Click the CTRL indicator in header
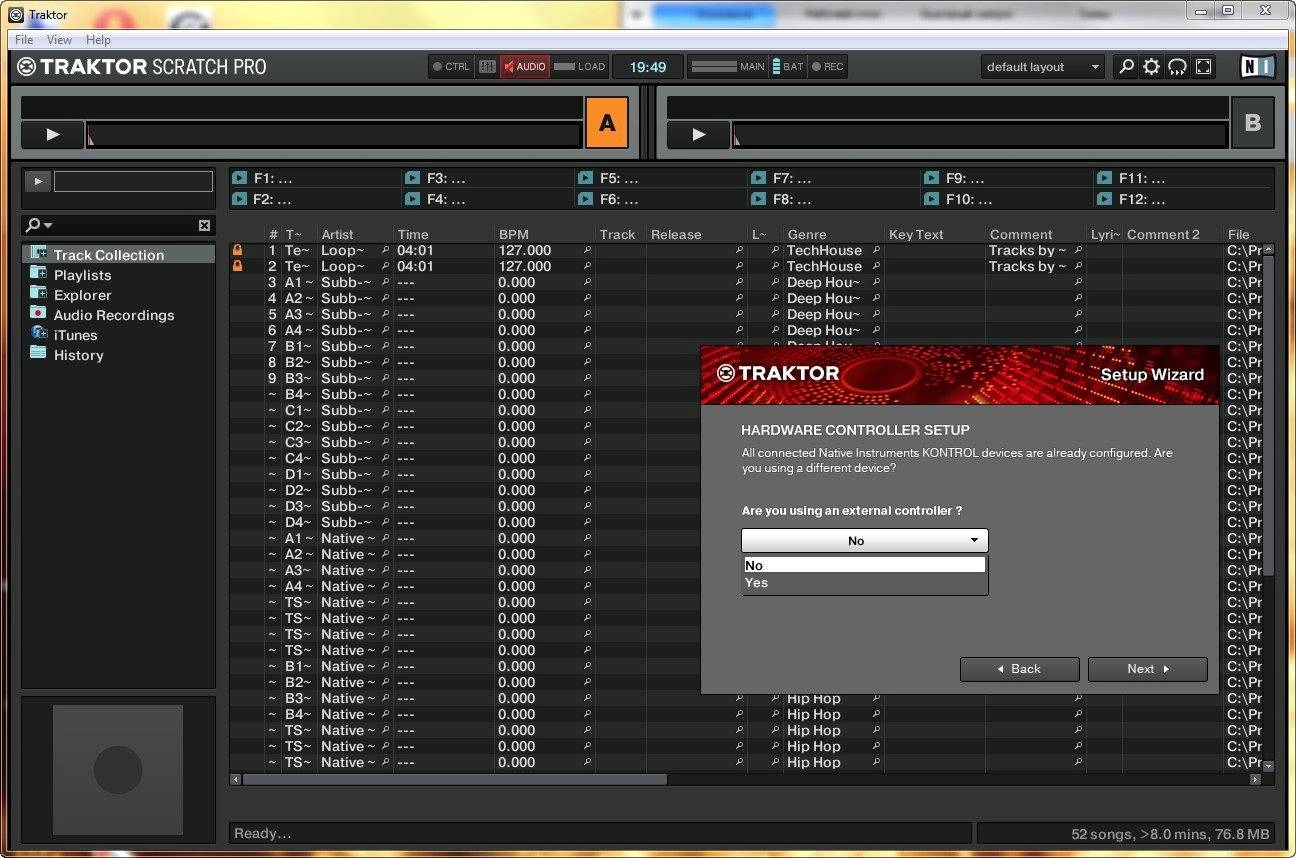1296x858 pixels. 451,67
